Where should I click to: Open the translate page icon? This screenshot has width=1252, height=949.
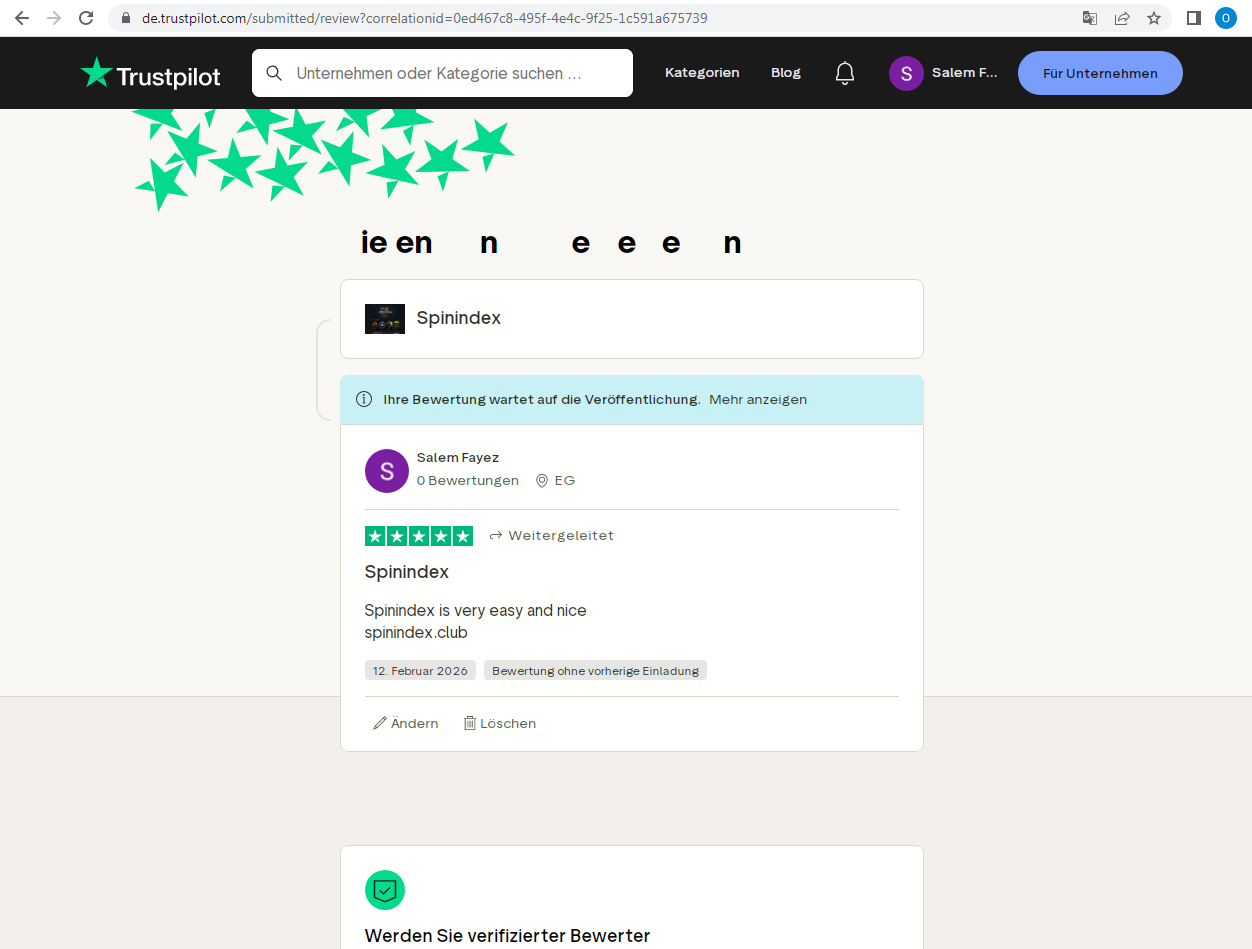click(x=1090, y=18)
